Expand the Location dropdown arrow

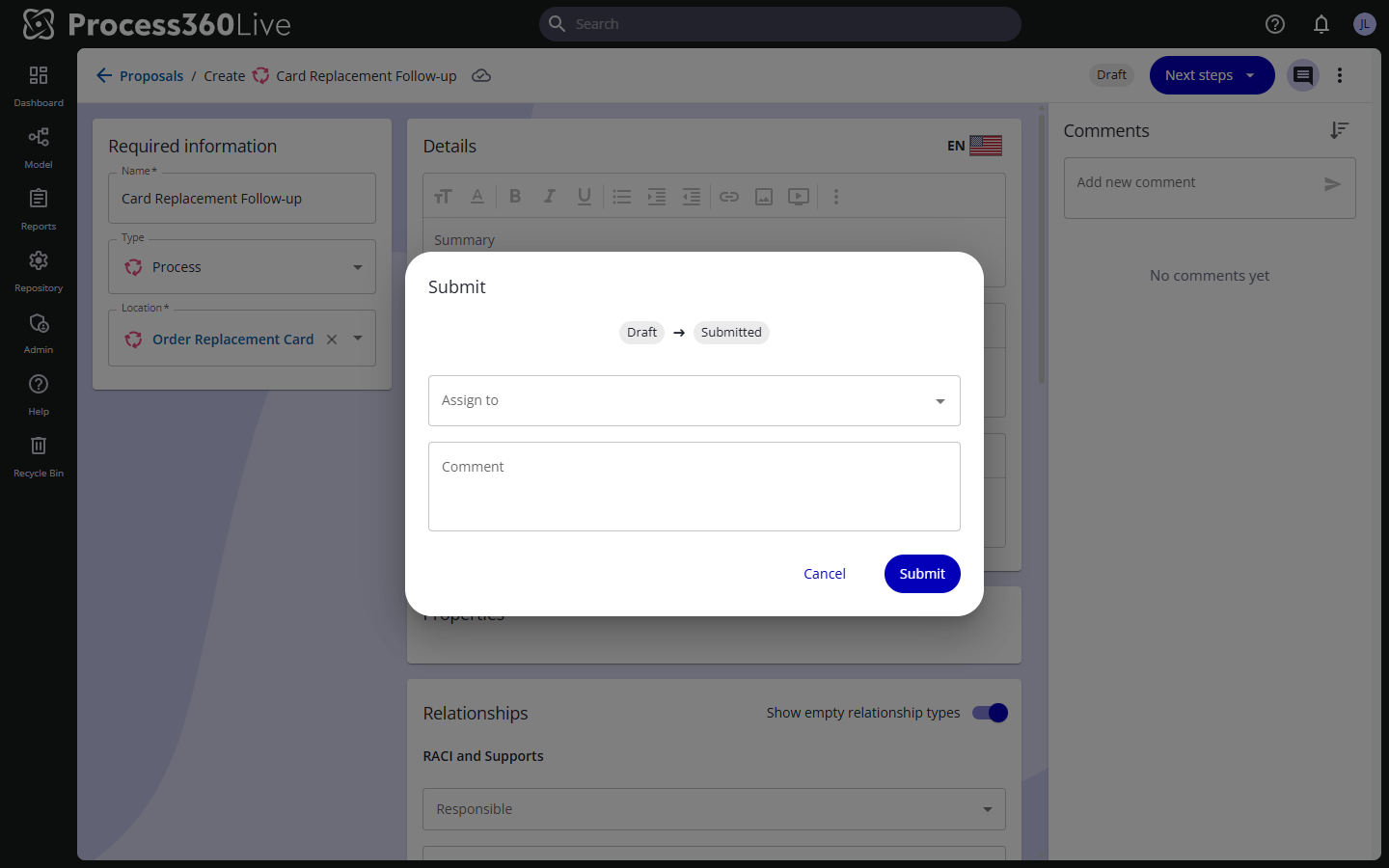pos(358,339)
